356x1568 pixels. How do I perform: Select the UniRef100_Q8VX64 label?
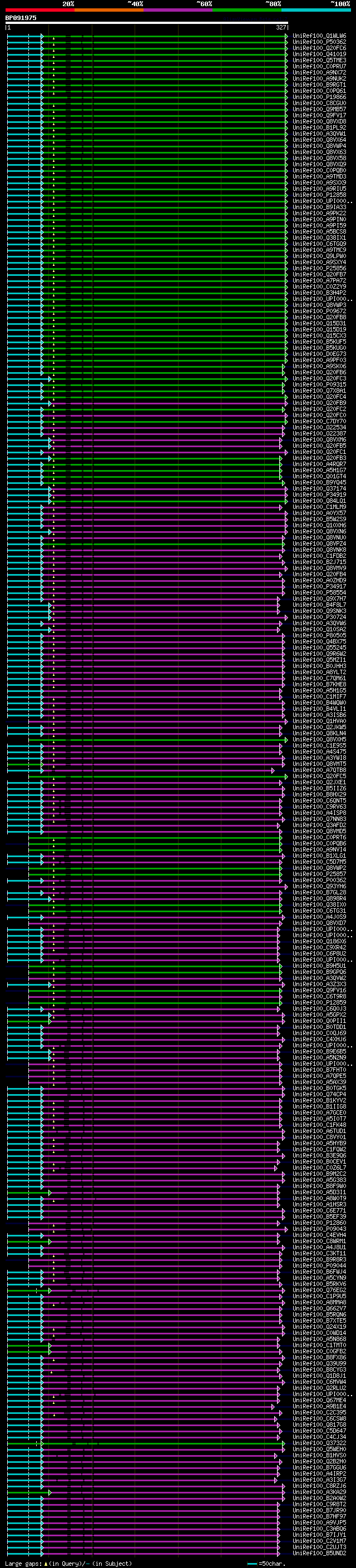tap(319, 140)
